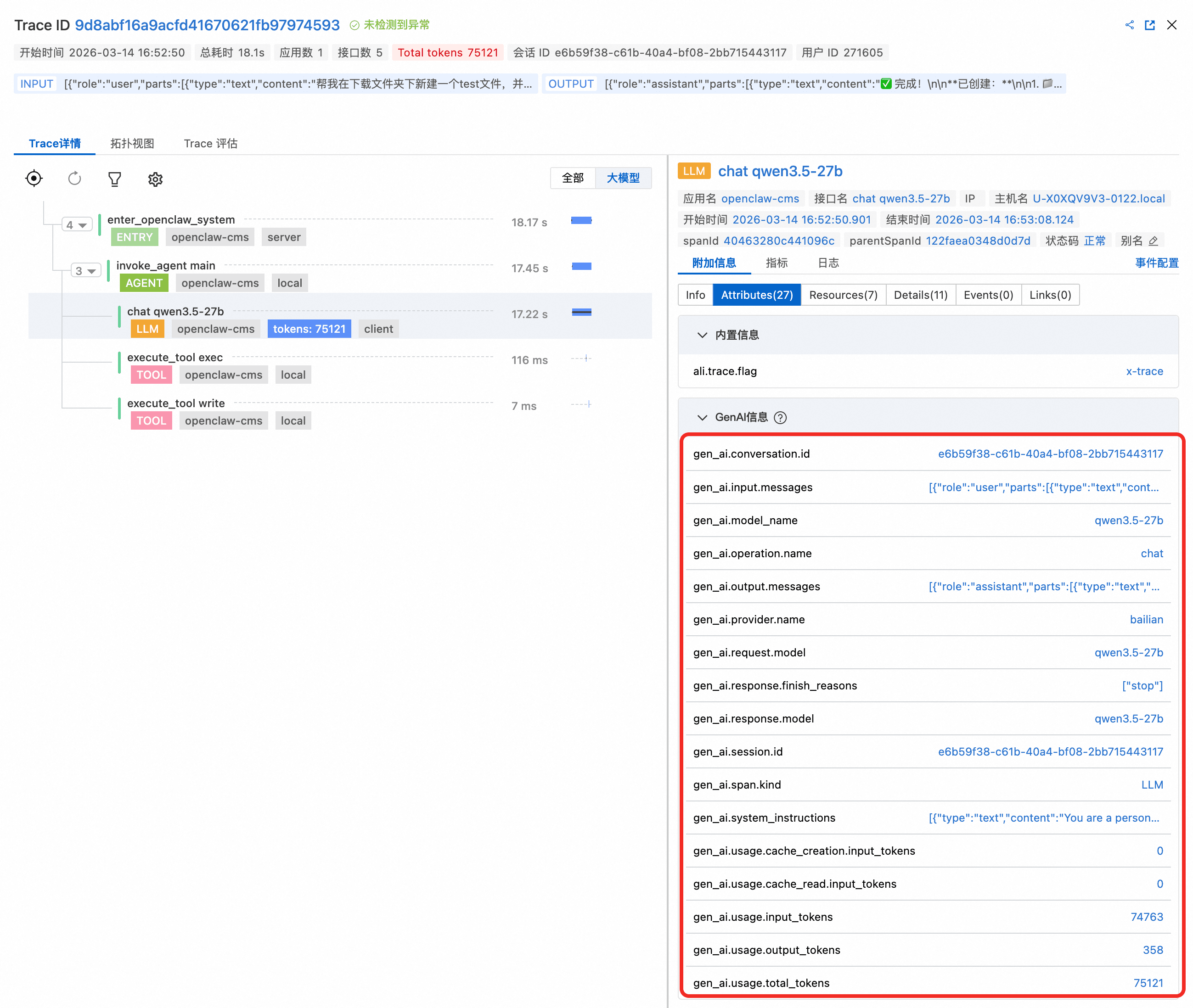Click the chat qwen3.5-27b timeline bar

(581, 312)
